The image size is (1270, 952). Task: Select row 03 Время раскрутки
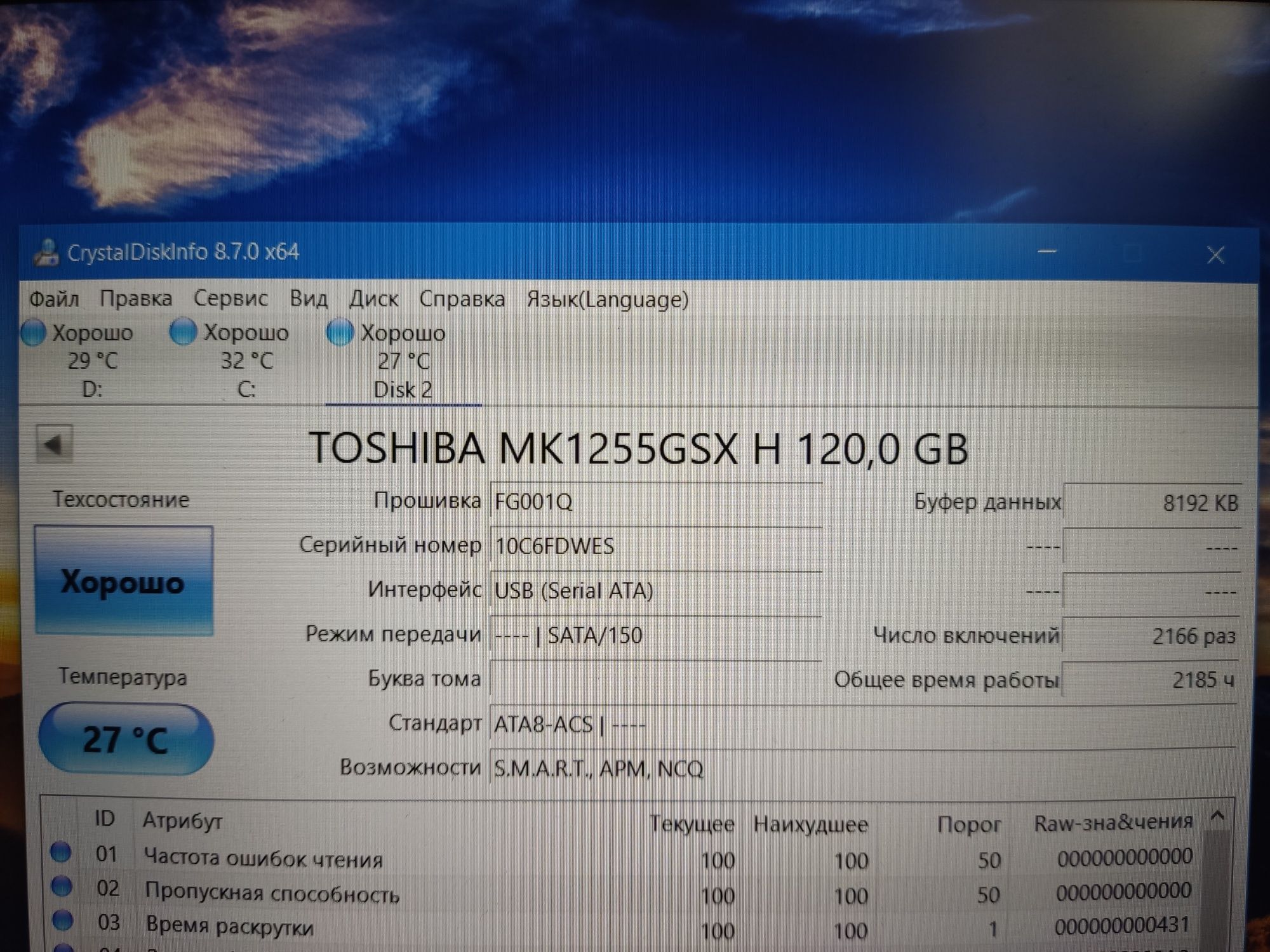pos(622,926)
